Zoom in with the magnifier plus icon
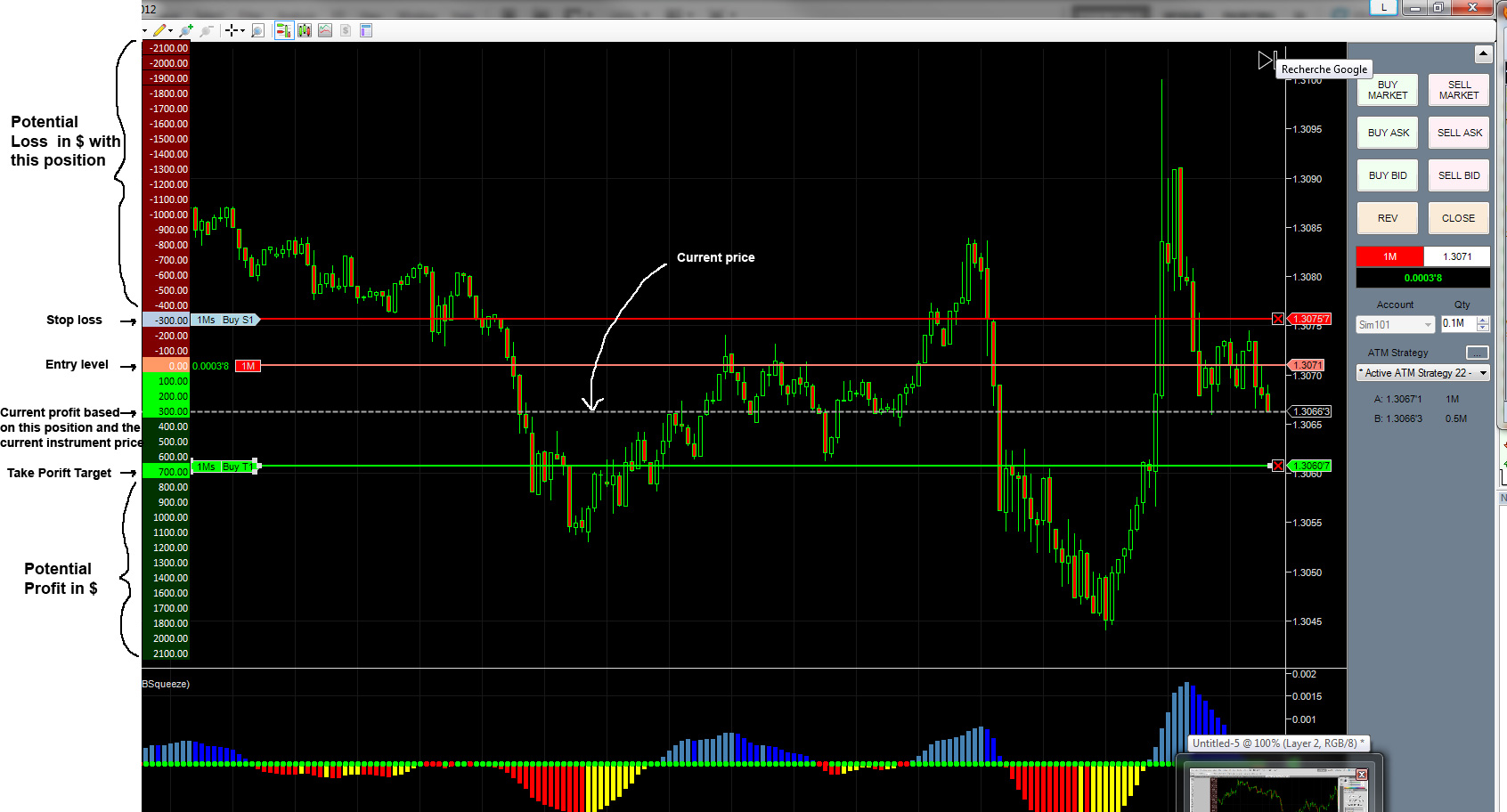Image resolution: width=1507 pixels, height=812 pixels. tap(186, 30)
